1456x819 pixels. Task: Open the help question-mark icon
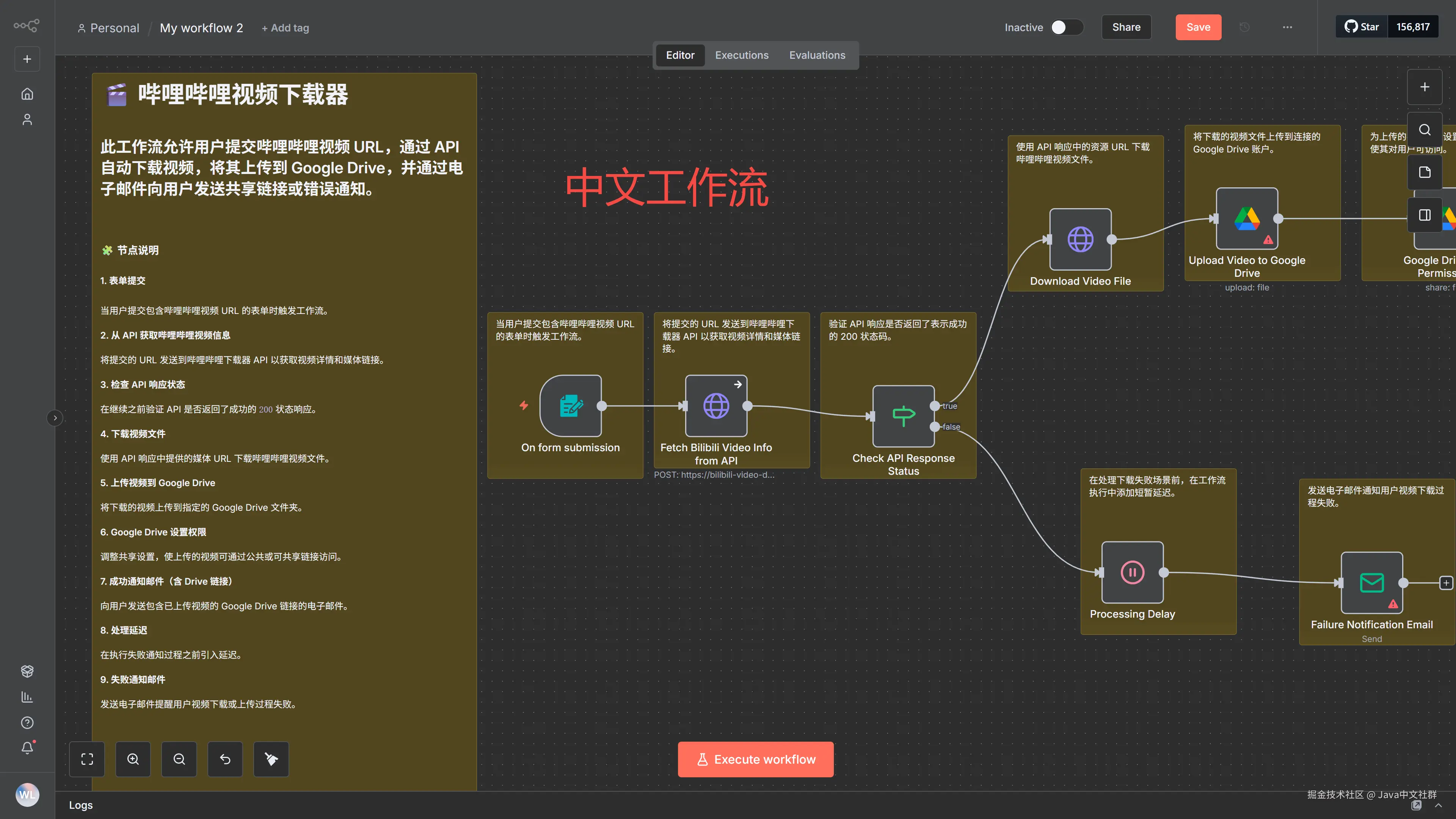27,723
